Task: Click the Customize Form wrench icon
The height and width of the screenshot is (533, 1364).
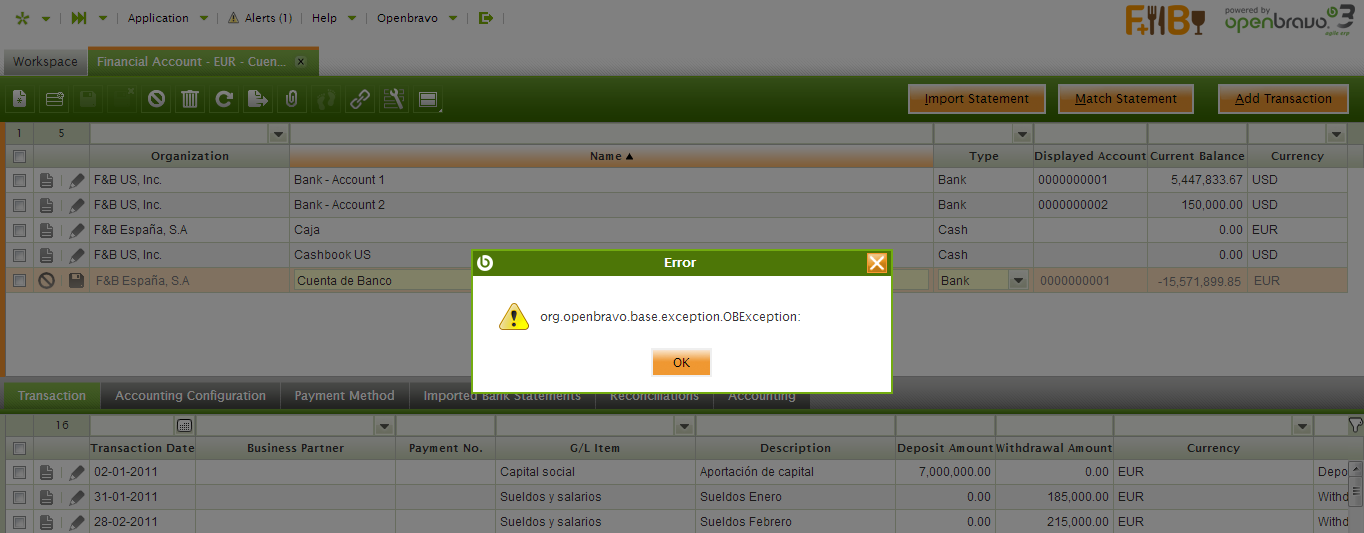Action: click(x=394, y=99)
